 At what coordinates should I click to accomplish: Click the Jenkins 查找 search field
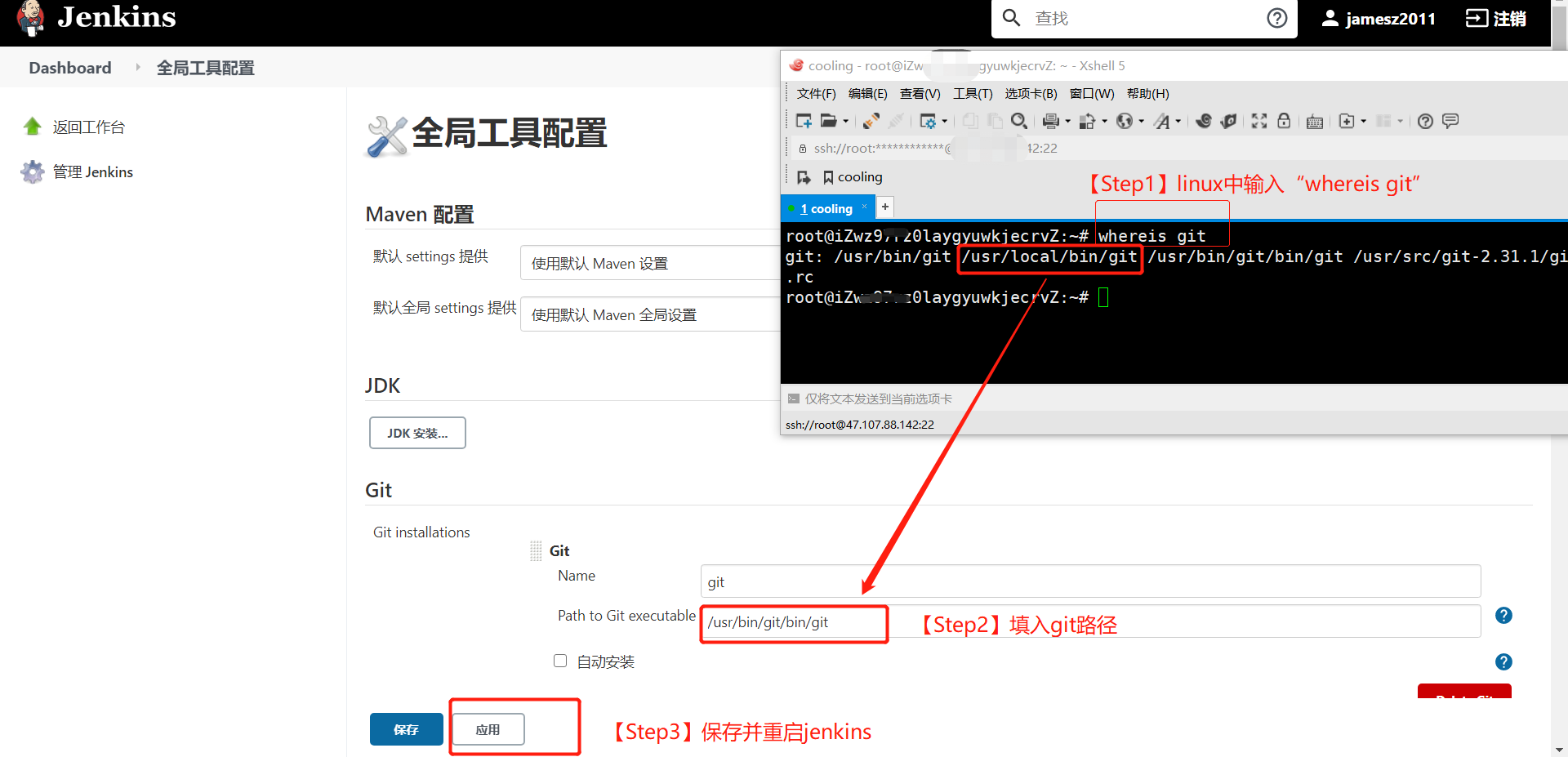tap(1143, 18)
